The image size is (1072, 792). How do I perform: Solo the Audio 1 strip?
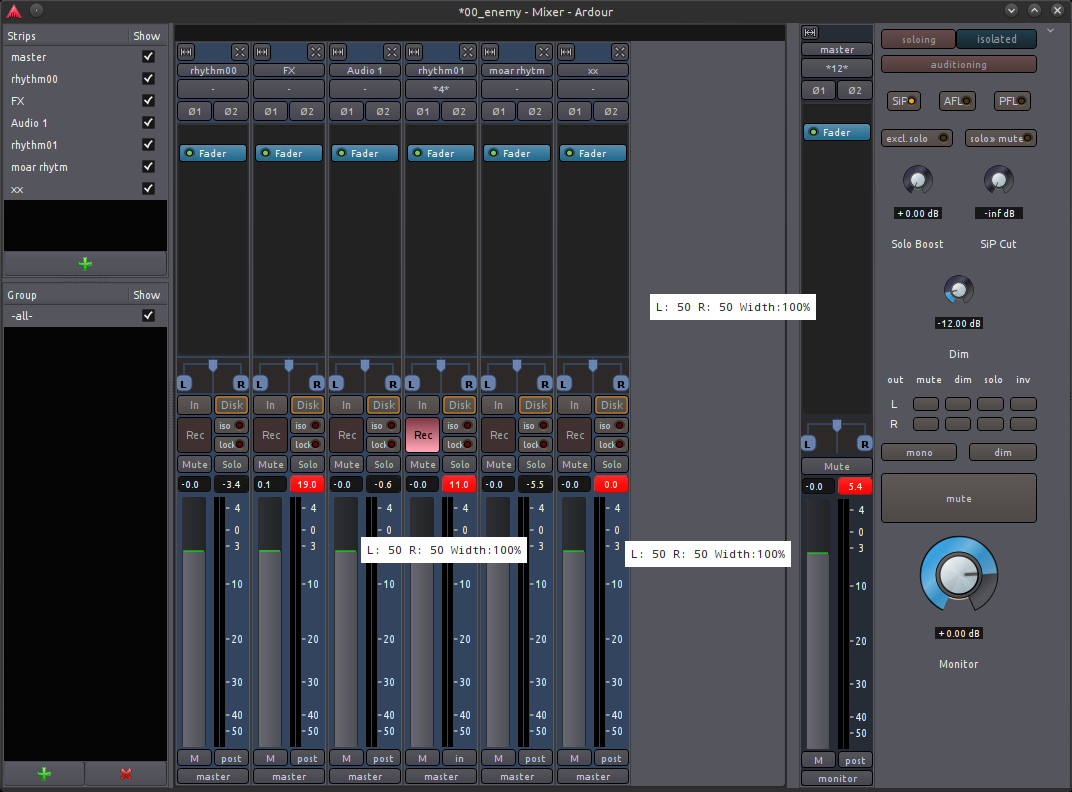click(384, 464)
